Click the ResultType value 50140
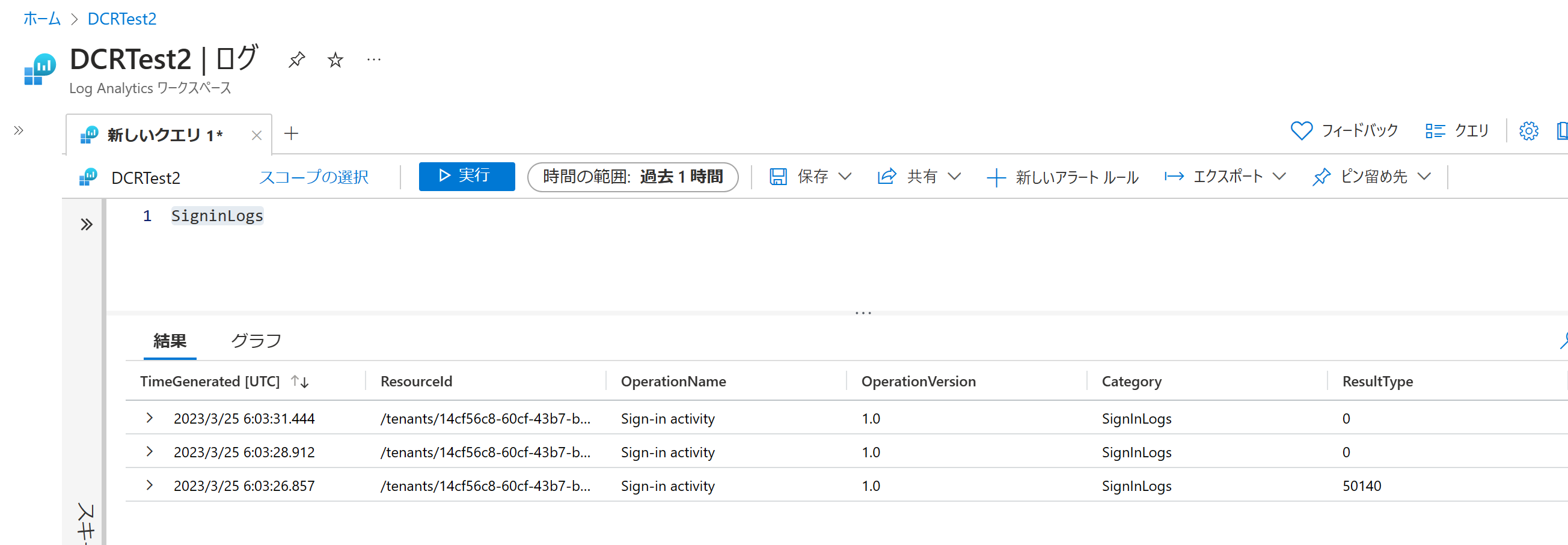The image size is (1568, 545). point(1362,486)
